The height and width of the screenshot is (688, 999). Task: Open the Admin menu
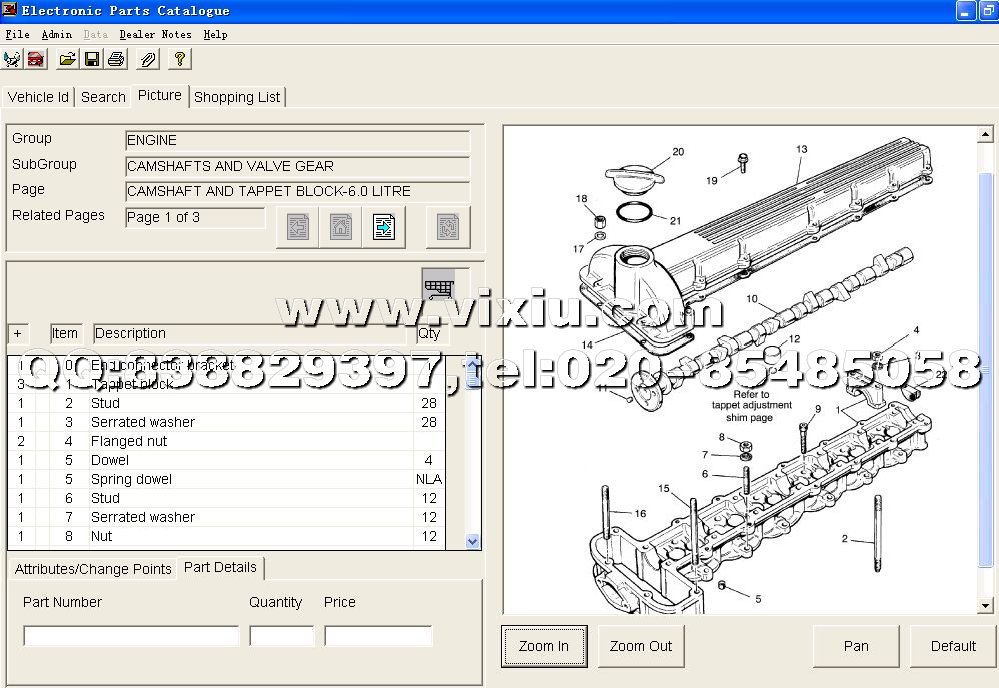click(x=56, y=34)
